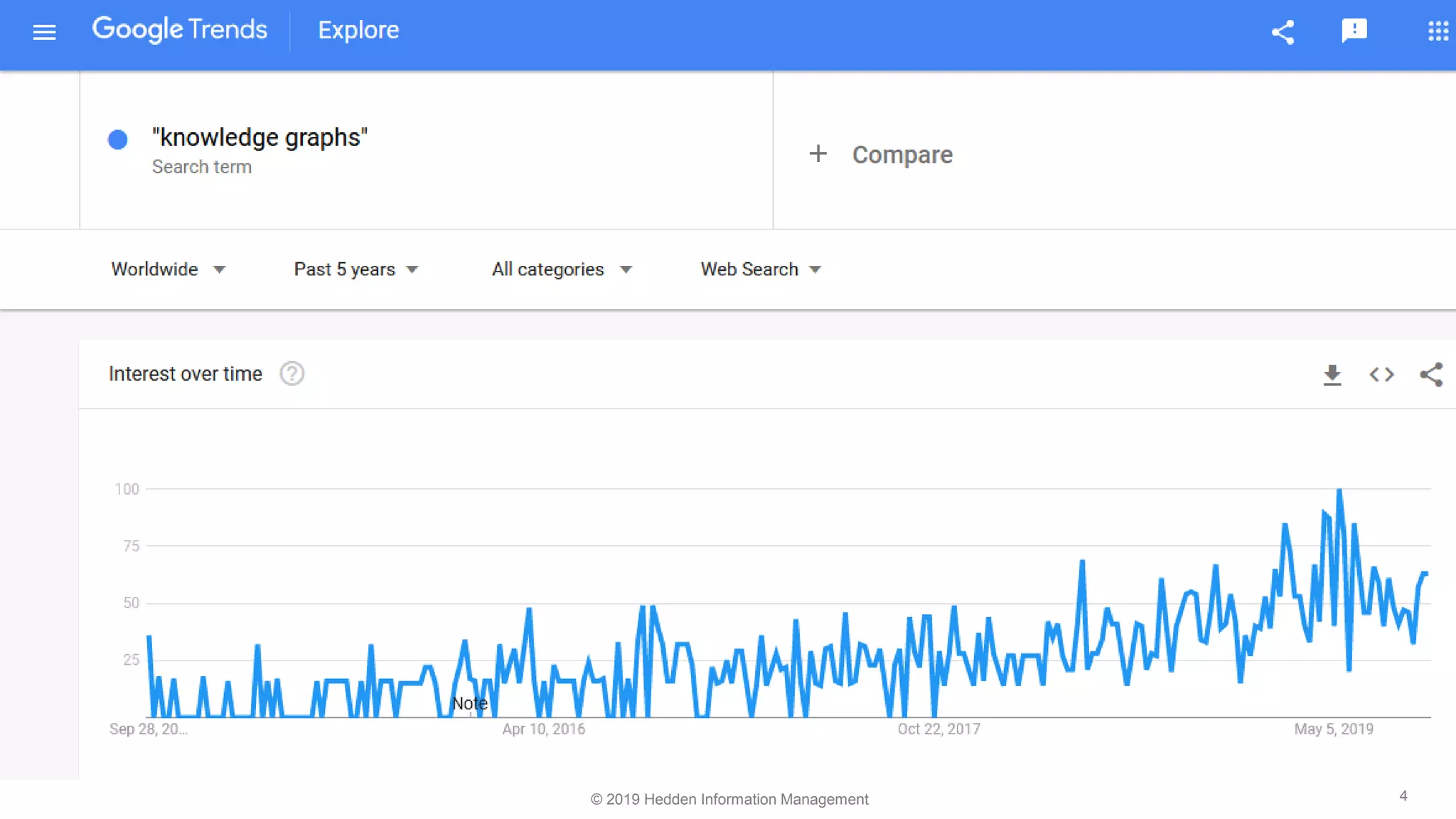Open the interest over time help icon
The image size is (1456, 819).
pos(291,374)
